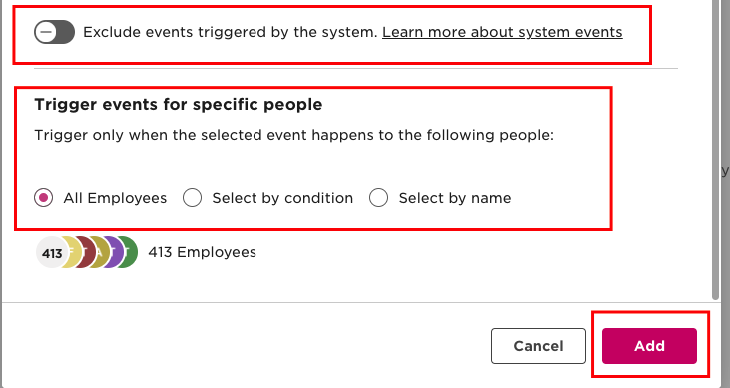Screen dimensions: 730x388
Task: Choose the Select by name radio circle
Action: (x=379, y=198)
